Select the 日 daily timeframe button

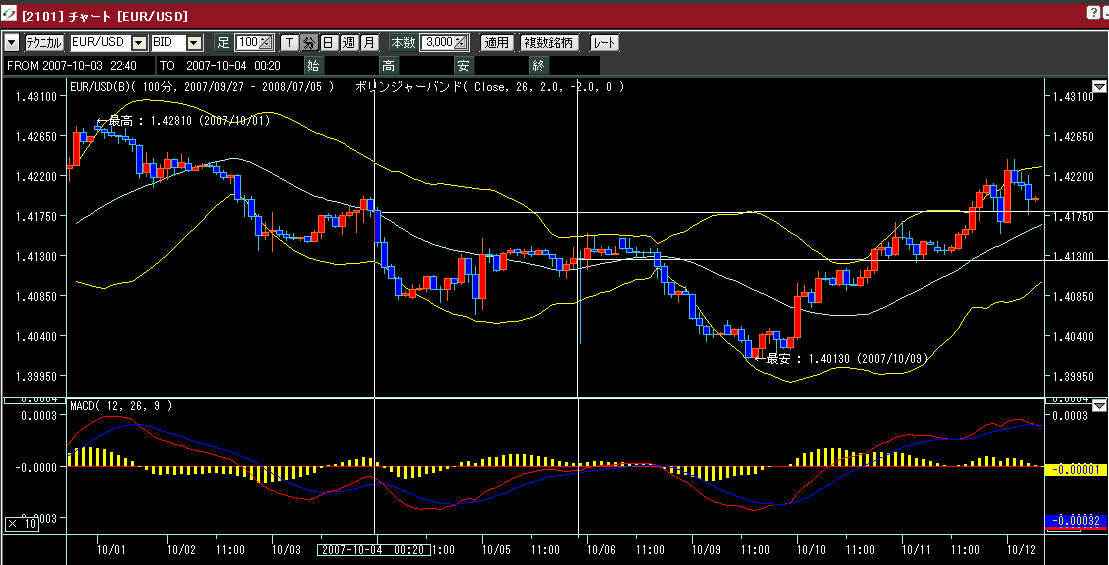[x=328, y=43]
